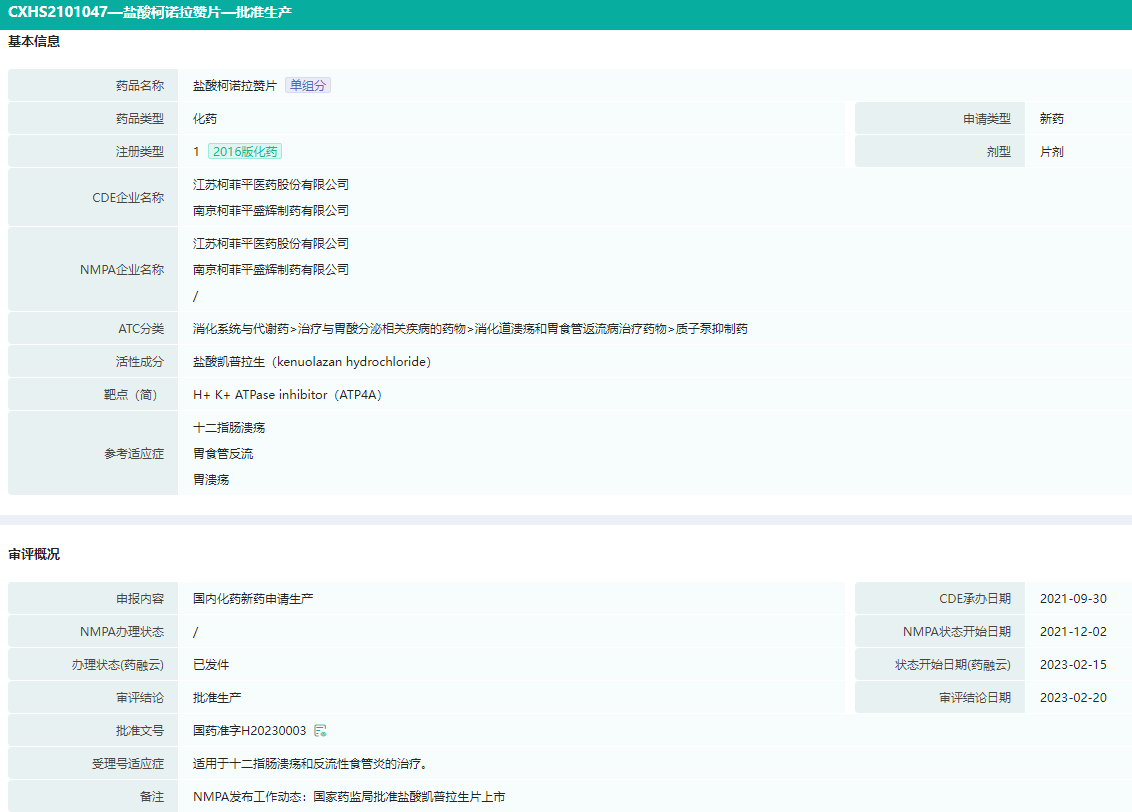Click the 单组分 tag

tap(307, 86)
